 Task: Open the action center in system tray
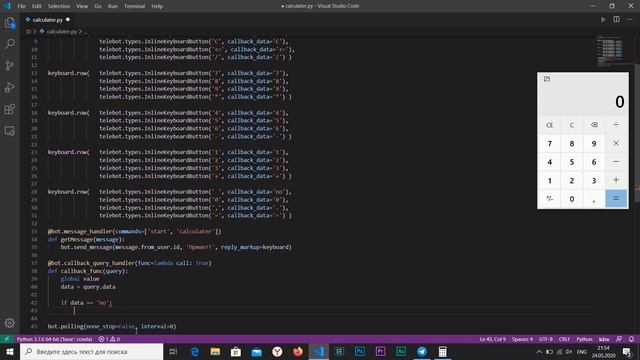(627, 351)
